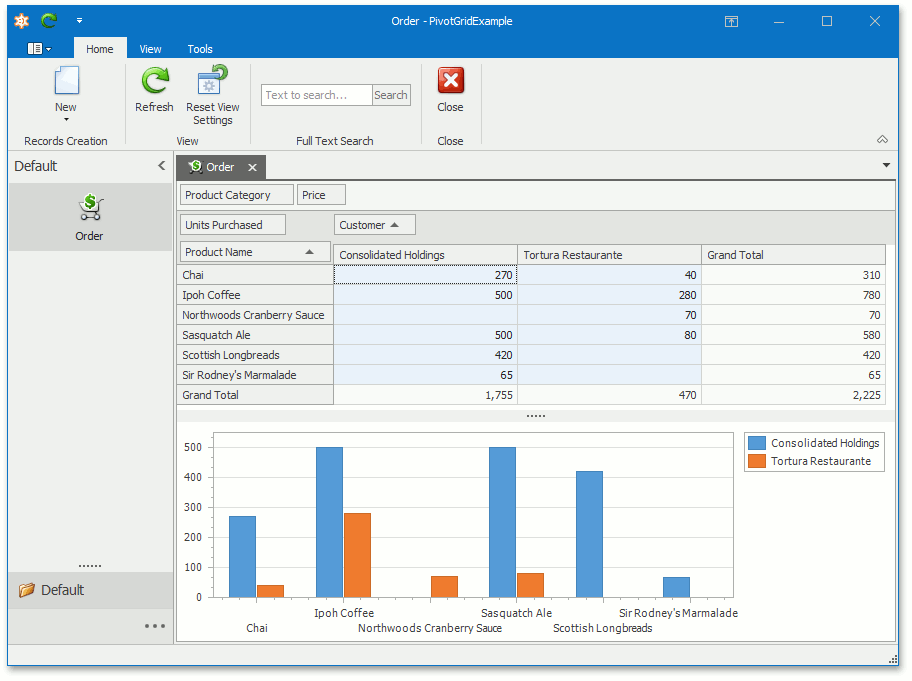Click the New record icon
This screenshot has height=681, width=912.
click(x=66, y=80)
